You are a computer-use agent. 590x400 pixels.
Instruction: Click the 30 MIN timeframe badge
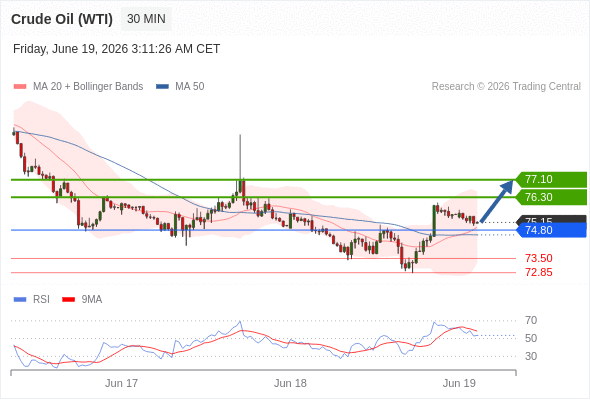tap(146, 19)
